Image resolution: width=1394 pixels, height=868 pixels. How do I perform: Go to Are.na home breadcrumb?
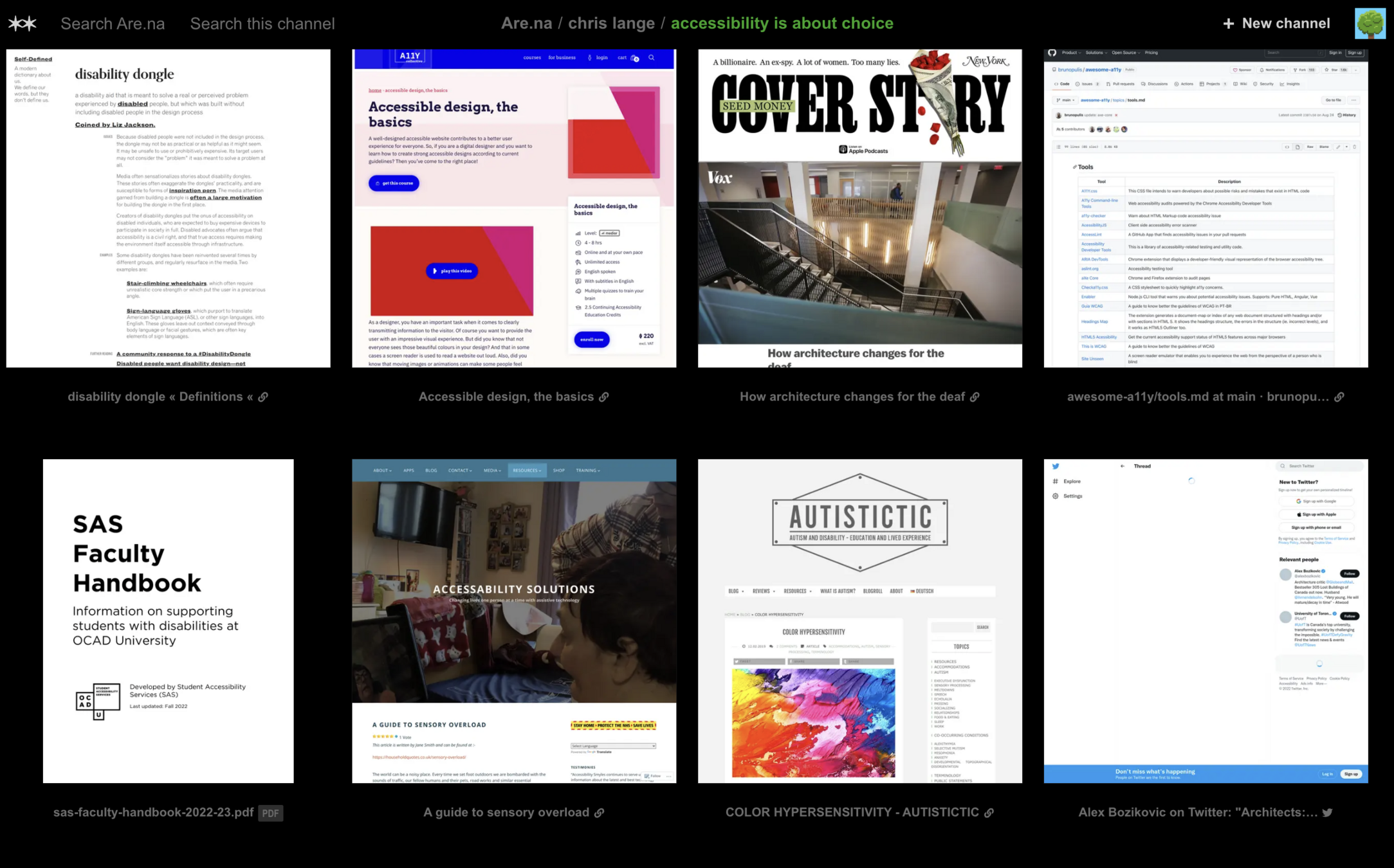(526, 24)
